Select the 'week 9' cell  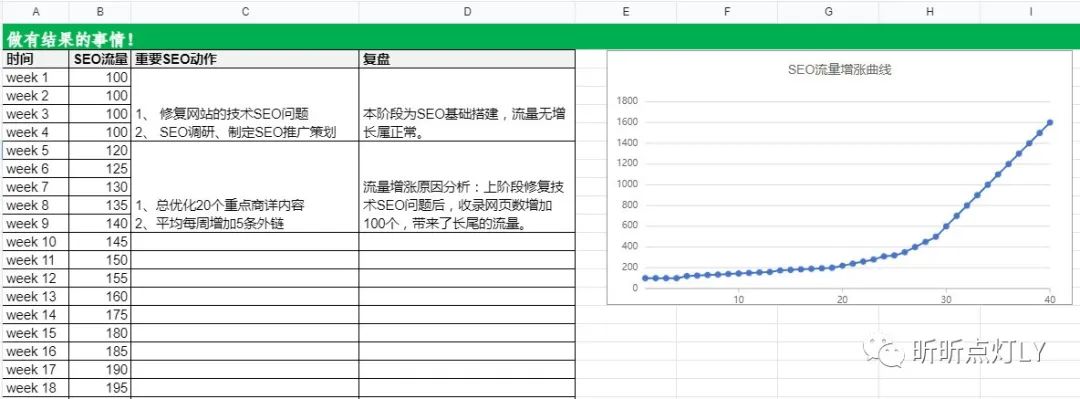pos(36,224)
